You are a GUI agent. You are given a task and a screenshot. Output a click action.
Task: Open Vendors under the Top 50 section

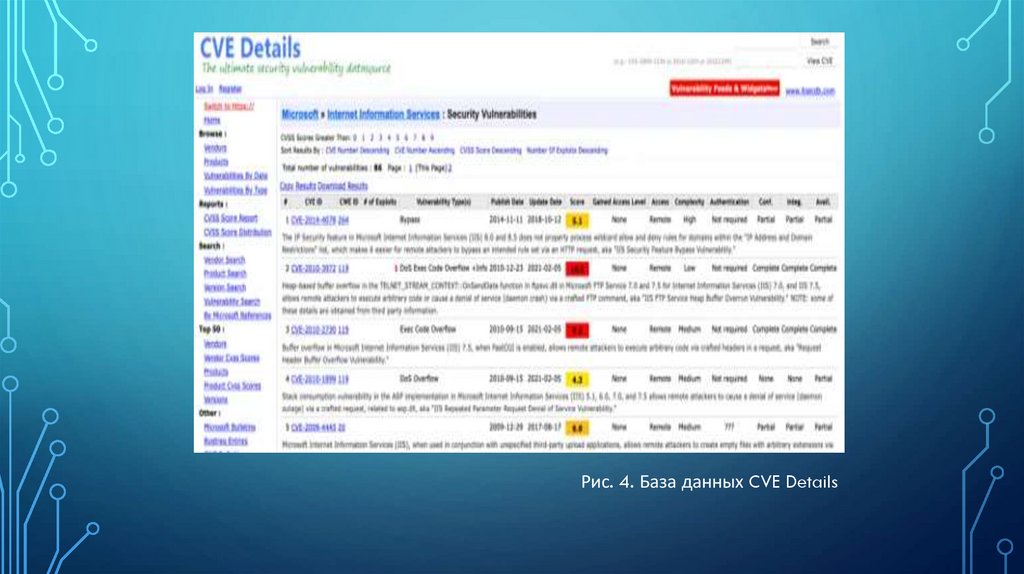pyautogui.click(x=215, y=344)
